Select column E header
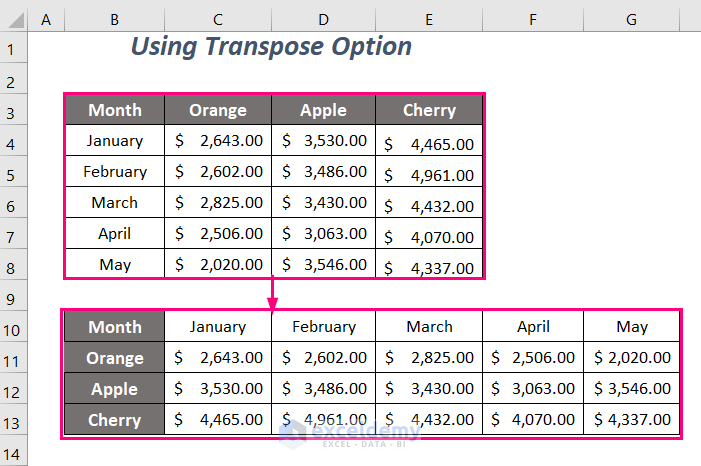Image resolution: width=701 pixels, height=466 pixels. [x=429, y=18]
